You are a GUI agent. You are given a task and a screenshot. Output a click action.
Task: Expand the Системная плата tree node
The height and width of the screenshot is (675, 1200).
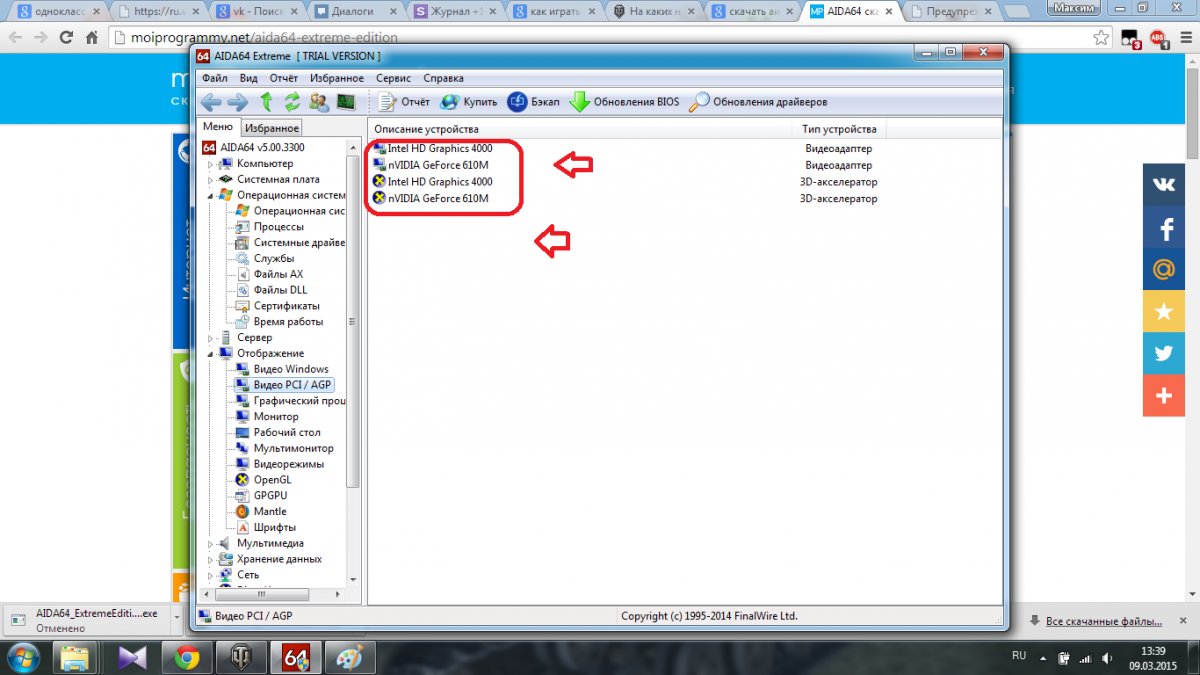[x=210, y=179]
